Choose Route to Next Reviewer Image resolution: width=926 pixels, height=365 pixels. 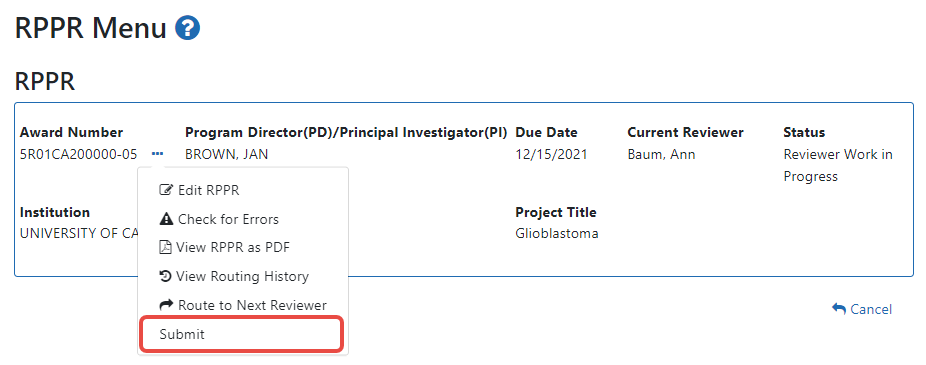[x=243, y=305]
